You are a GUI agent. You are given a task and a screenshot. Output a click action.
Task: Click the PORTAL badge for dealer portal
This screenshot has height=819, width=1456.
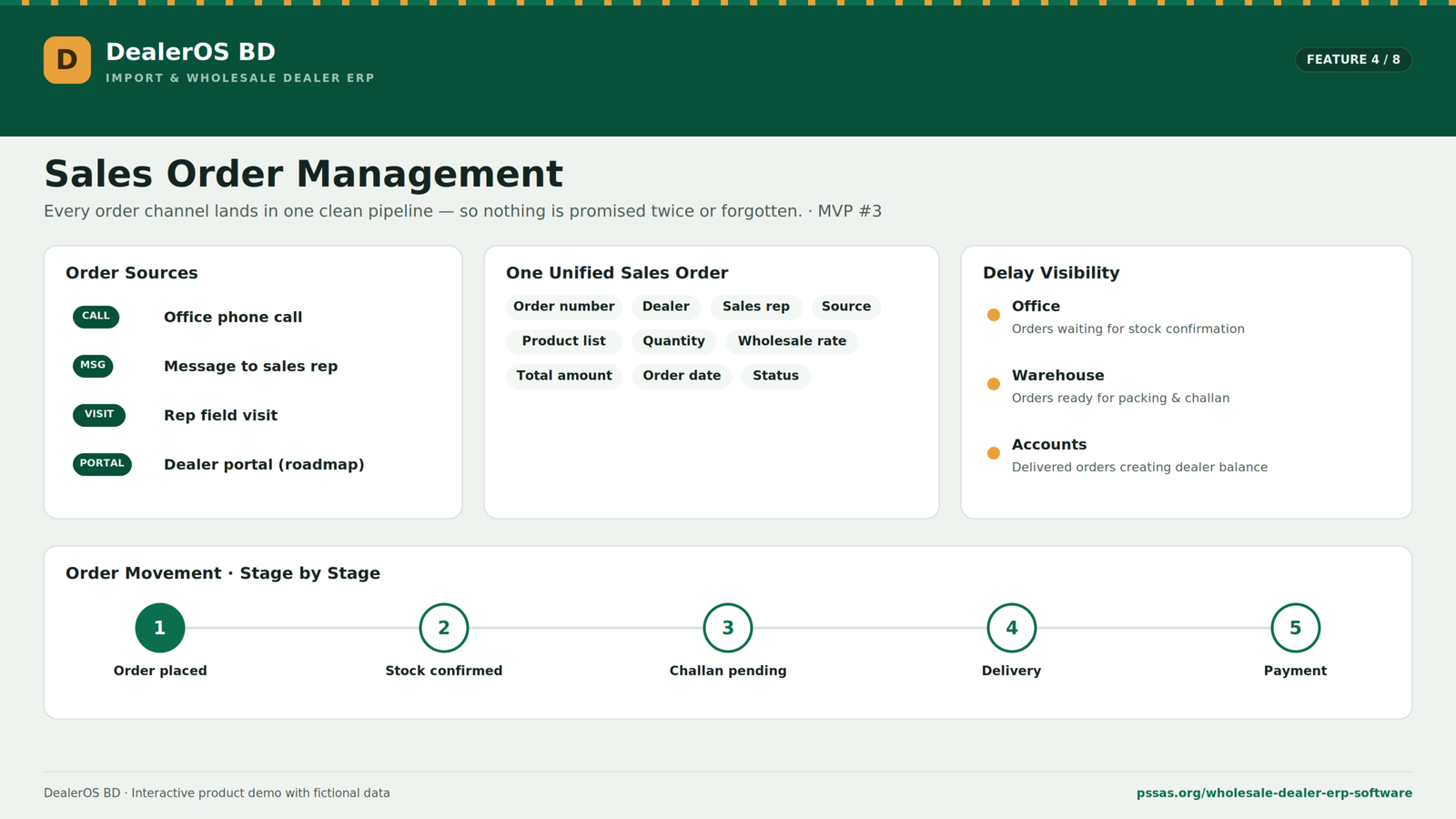point(102,464)
